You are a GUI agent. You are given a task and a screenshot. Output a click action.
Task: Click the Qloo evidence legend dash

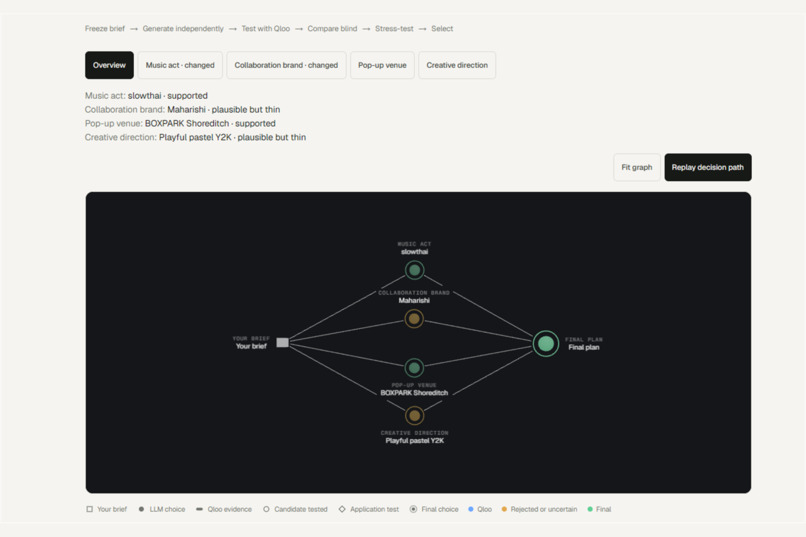coord(199,509)
